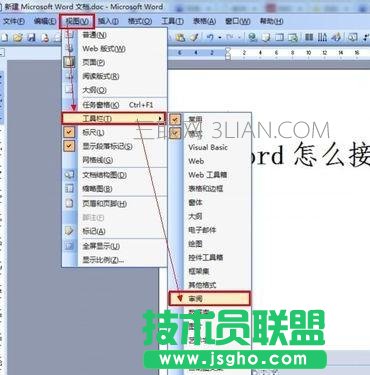The height and width of the screenshot is (375, 370).
Task: Click the Insert Excel Worksheet toolbar icon
Action: click(x=293, y=37)
